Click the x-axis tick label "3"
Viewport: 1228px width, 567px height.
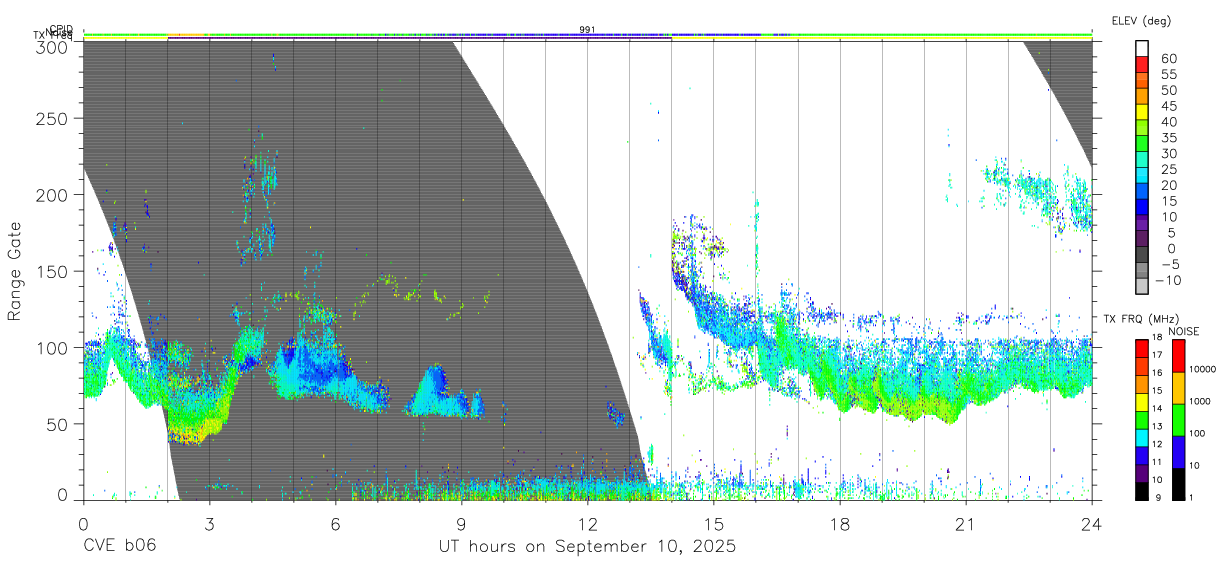(x=209, y=524)
